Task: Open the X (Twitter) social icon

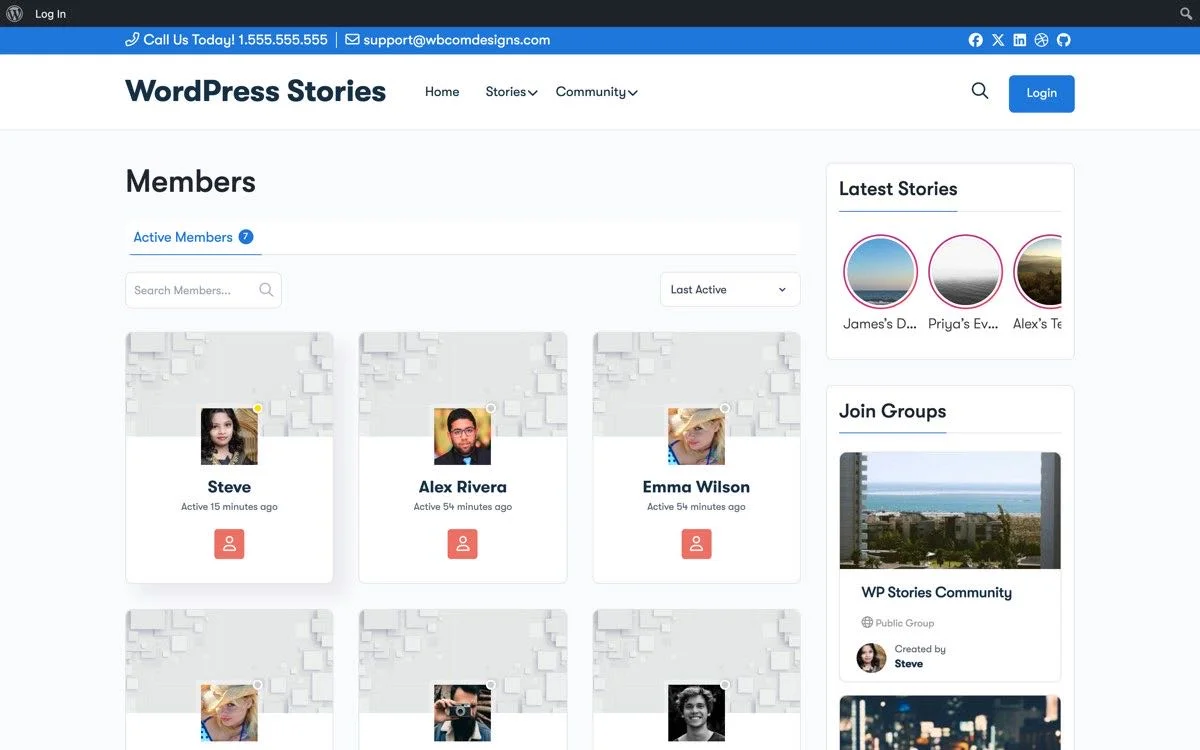Action: pos(997,40)
